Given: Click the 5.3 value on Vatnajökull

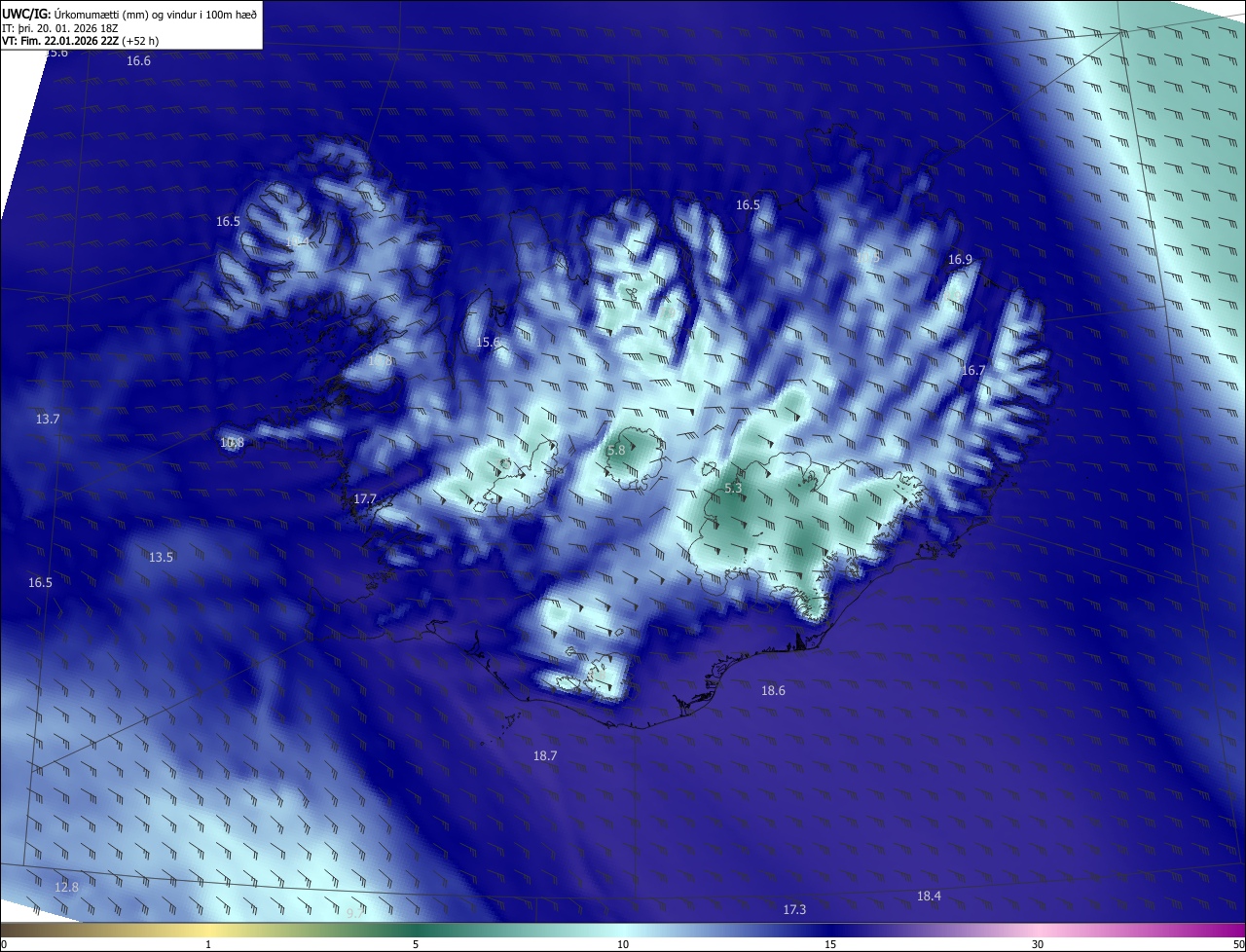Looking at the screenshot, I should pyautogui.click(x=734, y=489).
